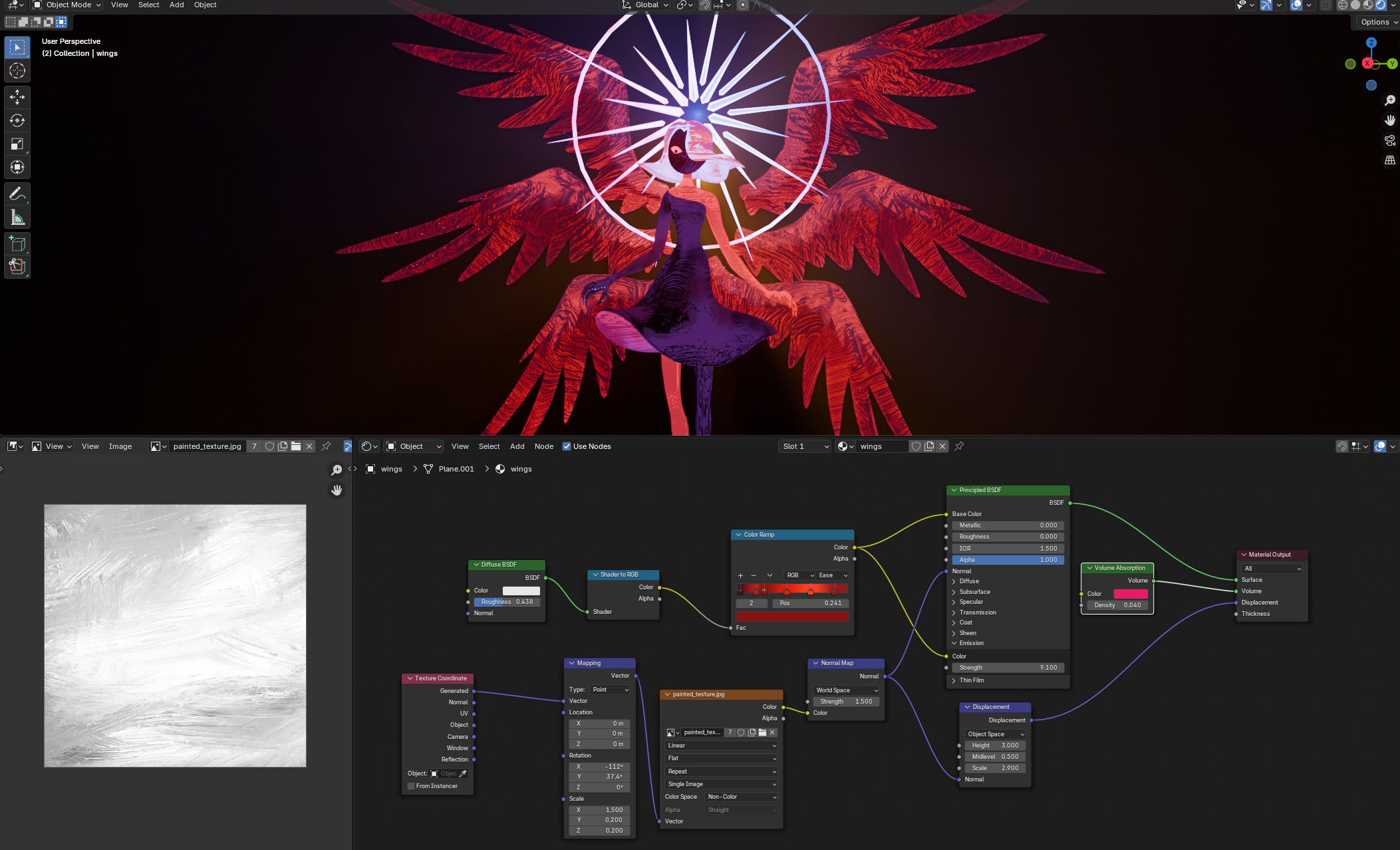Remove a color stop with Color Ramp minus button
1400x850 pixels.
point(754,575)
